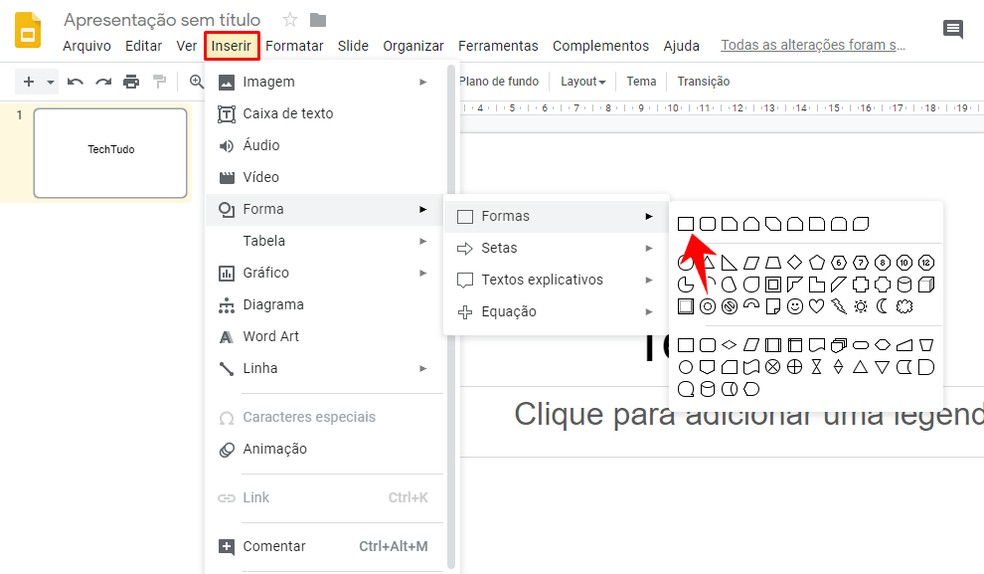The height and width of the screenshot is (574, 984).
Task: Select the flowchart hourglass collate shape
Action: point(816,367)
